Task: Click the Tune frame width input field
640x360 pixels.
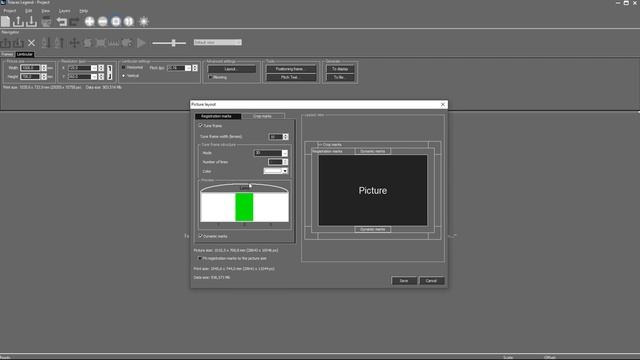Action: coord(276,137)
